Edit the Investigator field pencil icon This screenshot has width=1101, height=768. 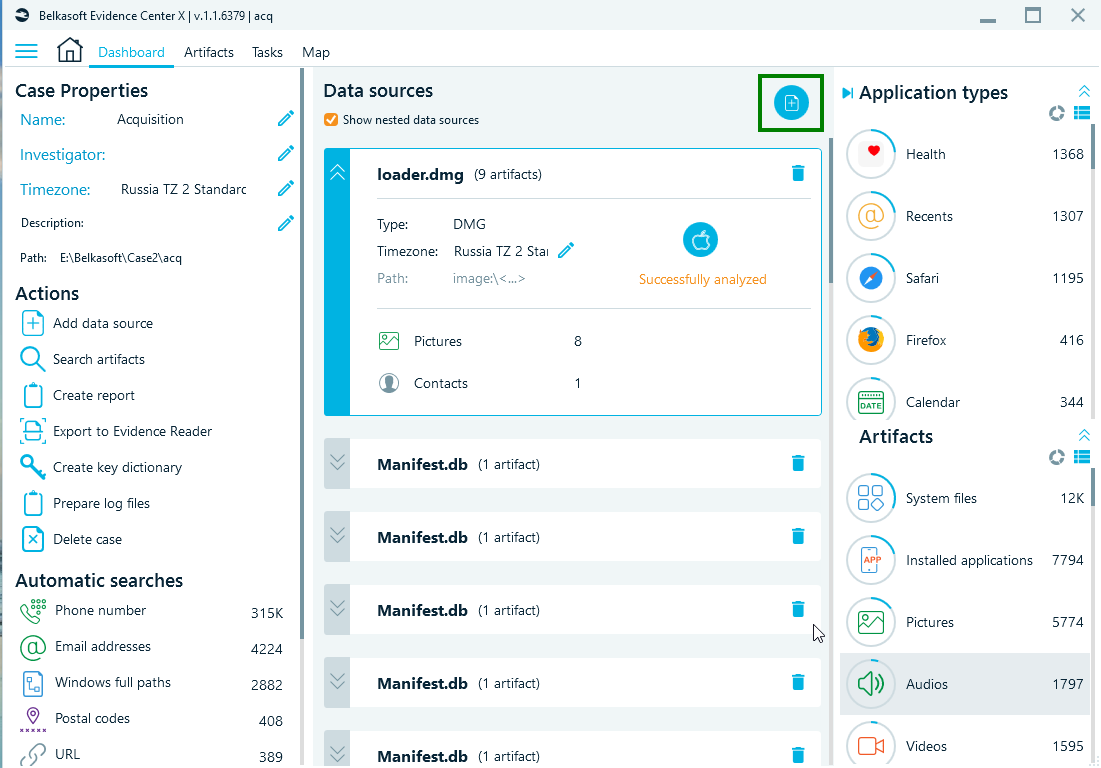click(x=286, y=154)
